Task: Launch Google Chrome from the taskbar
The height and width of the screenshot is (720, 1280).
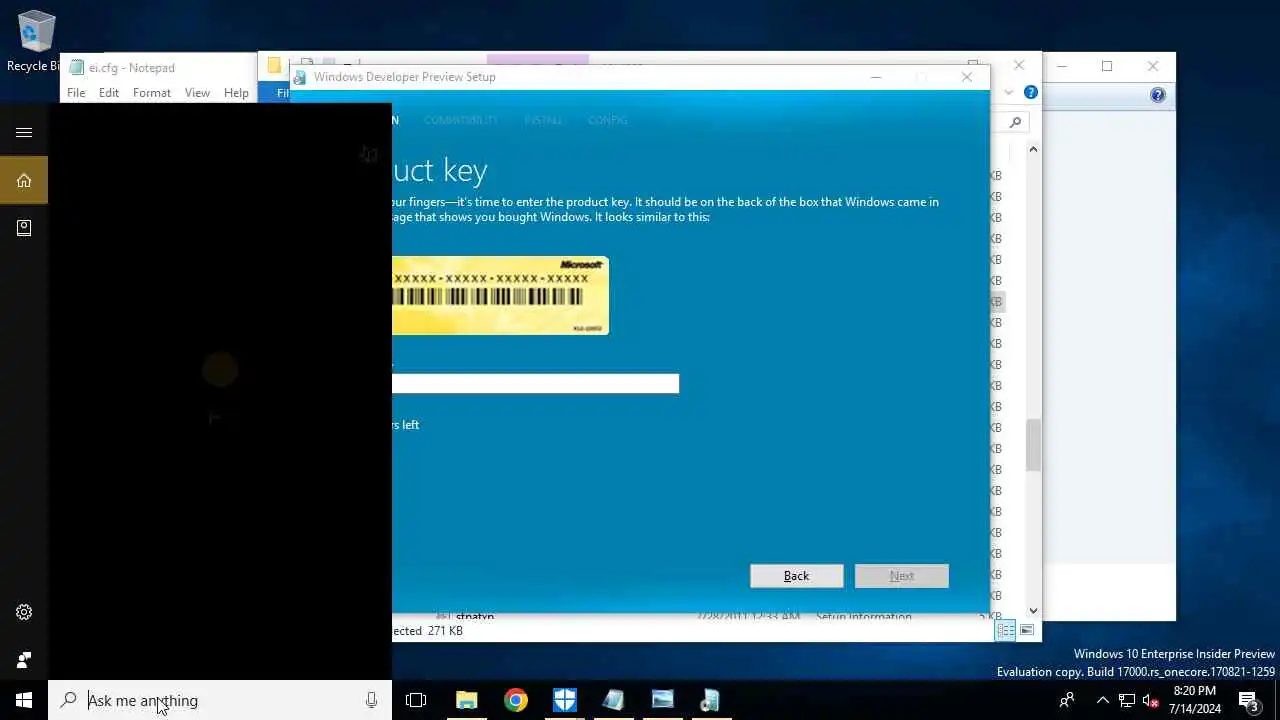Action: [515, 700]
